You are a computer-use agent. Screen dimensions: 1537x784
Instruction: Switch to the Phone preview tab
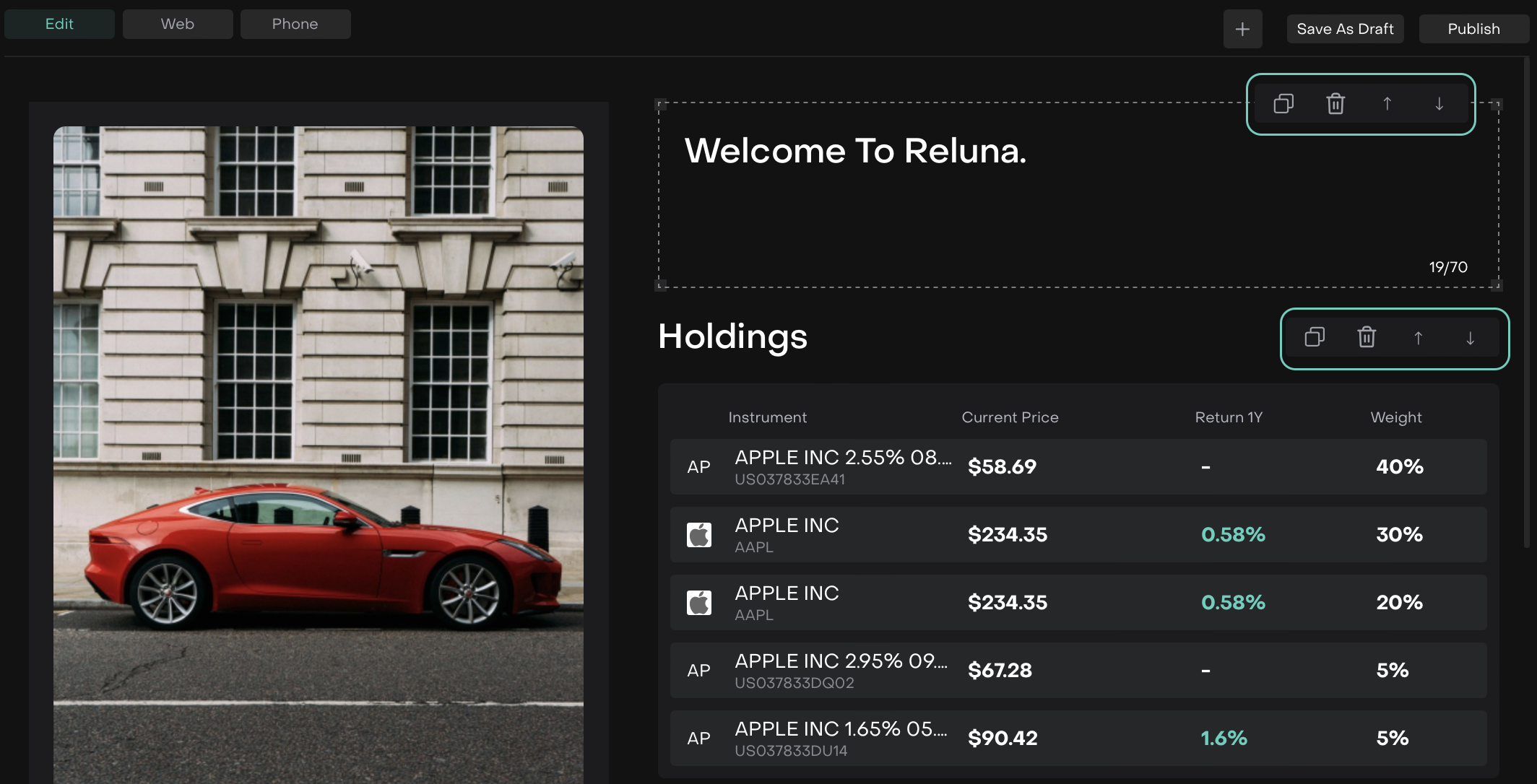(x=295, y=24)
